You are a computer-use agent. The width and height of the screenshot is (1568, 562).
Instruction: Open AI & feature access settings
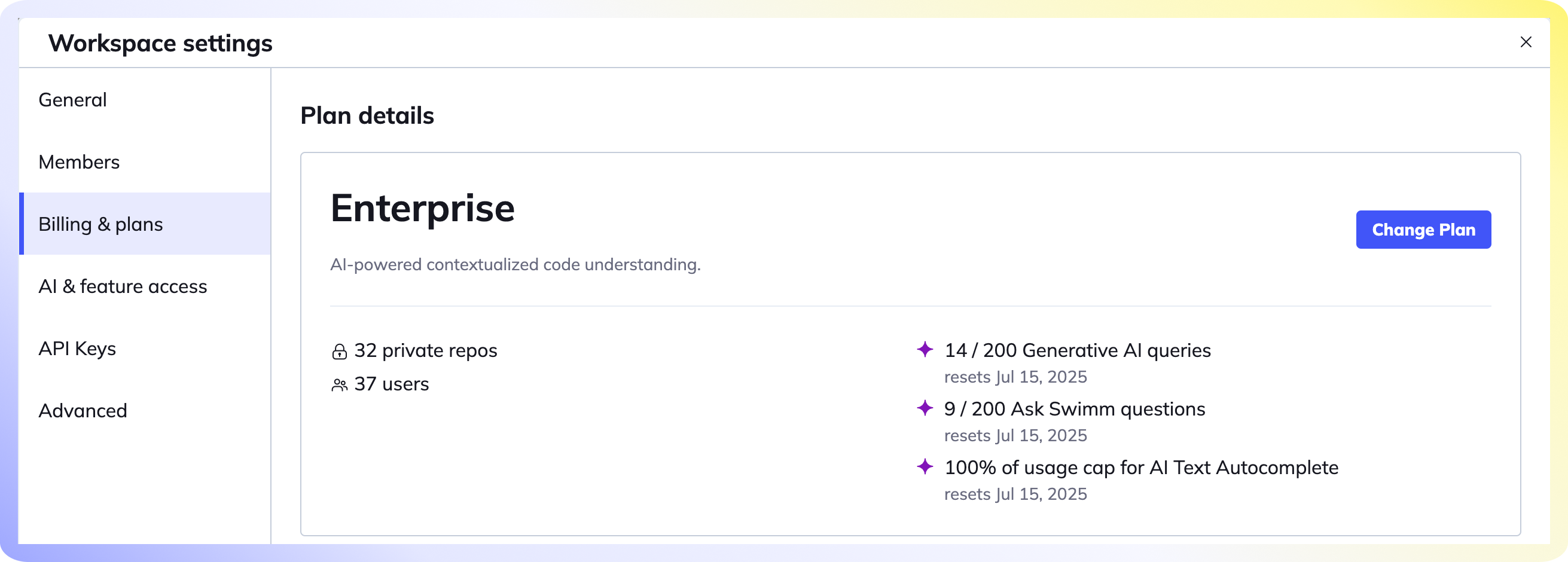(x=145, y=286)
